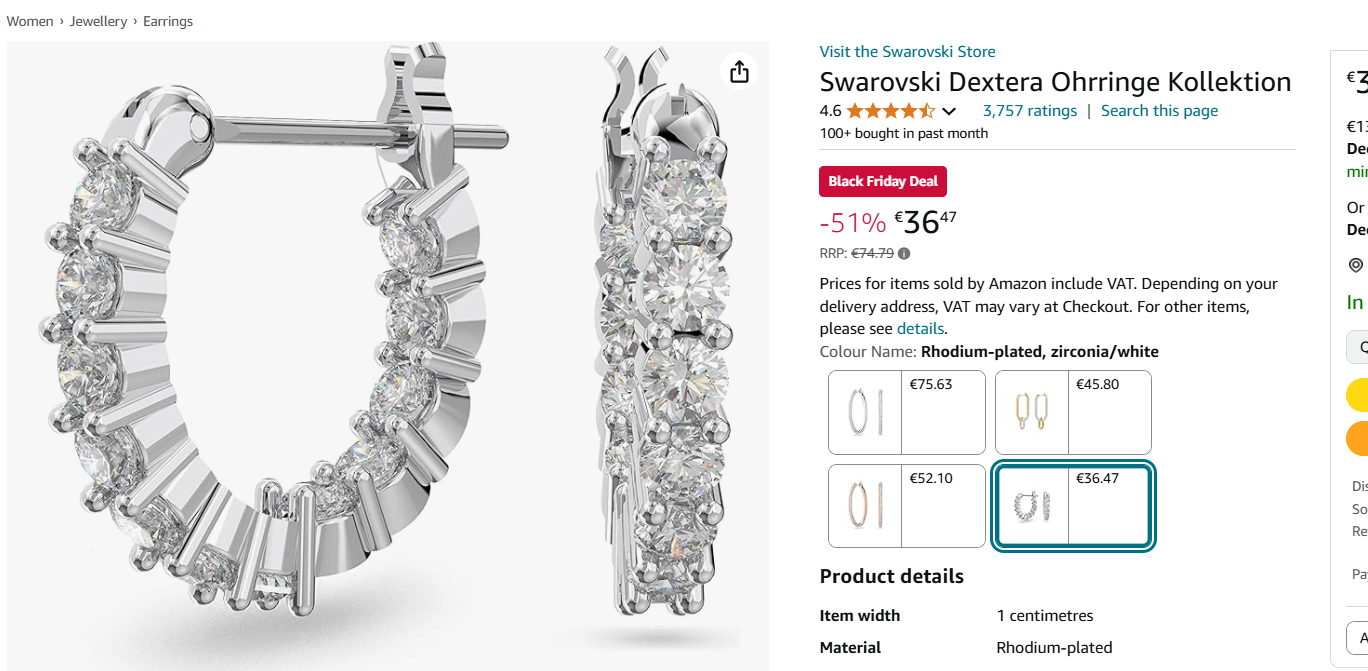The height and width of the screenshot is (671, 1368).
Task: Open the 3,757 ratings link
Action: 1029,111
